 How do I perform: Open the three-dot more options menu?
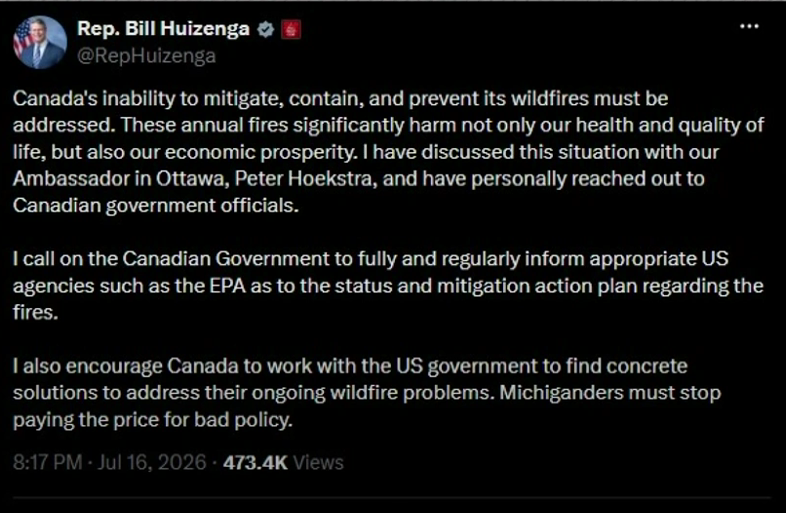tap(749, 26)
